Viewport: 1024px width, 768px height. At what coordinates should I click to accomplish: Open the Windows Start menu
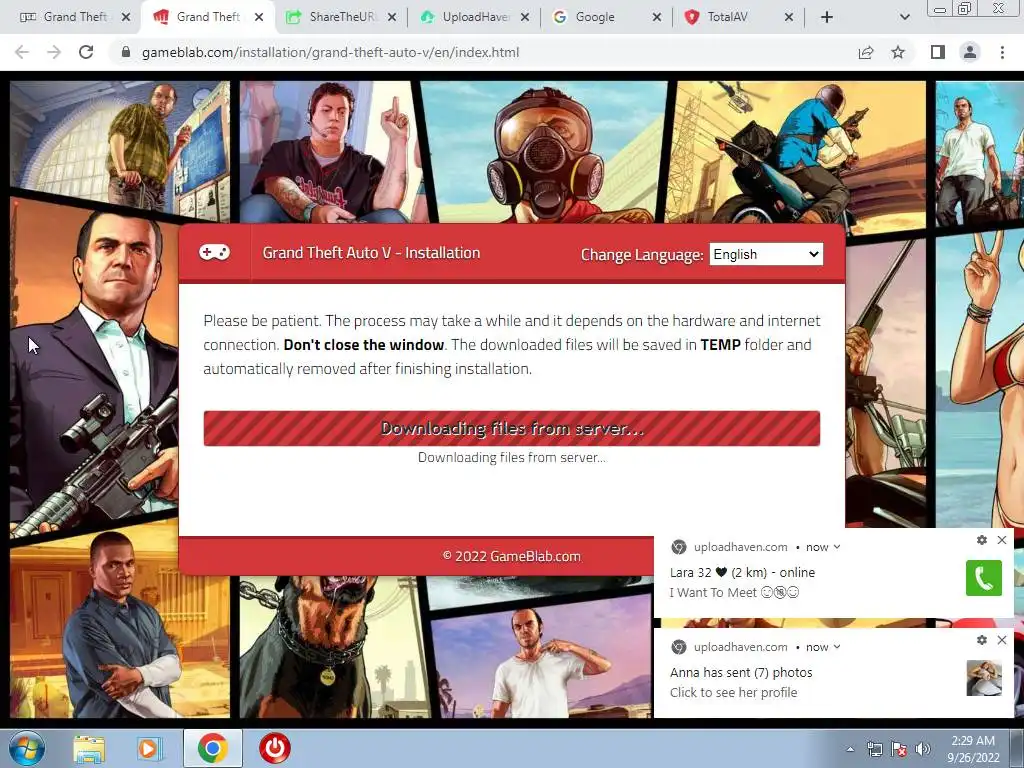27,748
